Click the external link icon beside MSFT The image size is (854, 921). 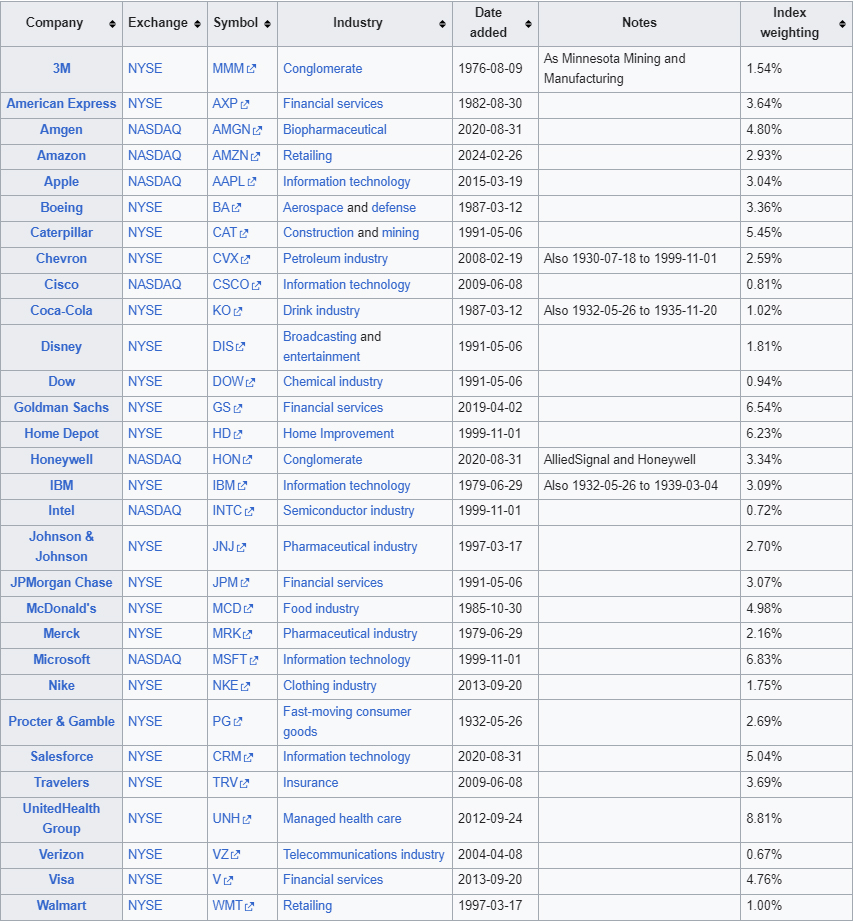click(254, 661)
